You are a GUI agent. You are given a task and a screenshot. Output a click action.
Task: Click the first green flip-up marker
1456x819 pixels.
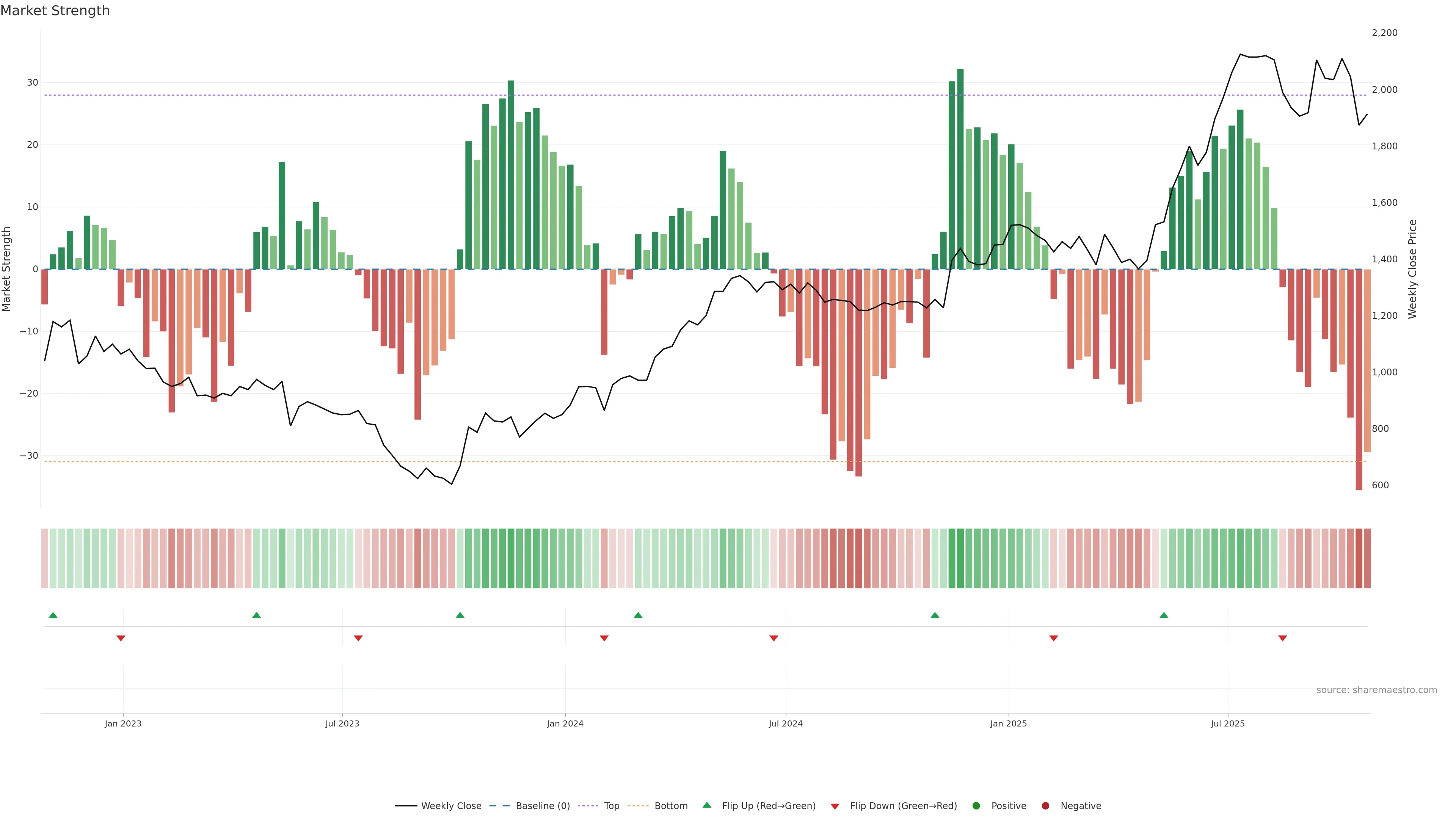tap(53, 615)
